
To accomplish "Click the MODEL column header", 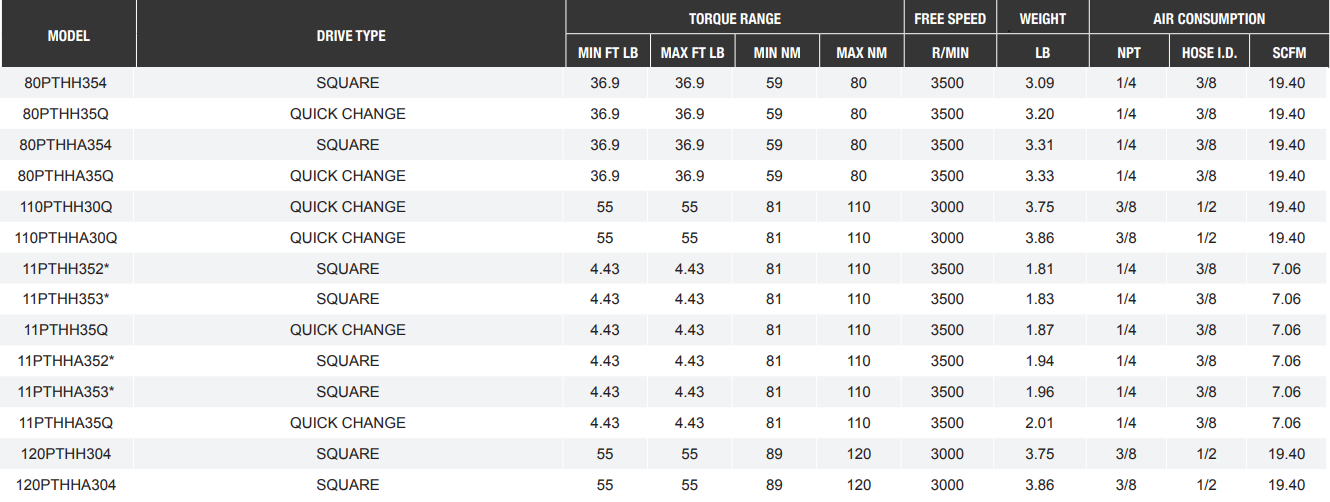I will (x=69, y=35).
